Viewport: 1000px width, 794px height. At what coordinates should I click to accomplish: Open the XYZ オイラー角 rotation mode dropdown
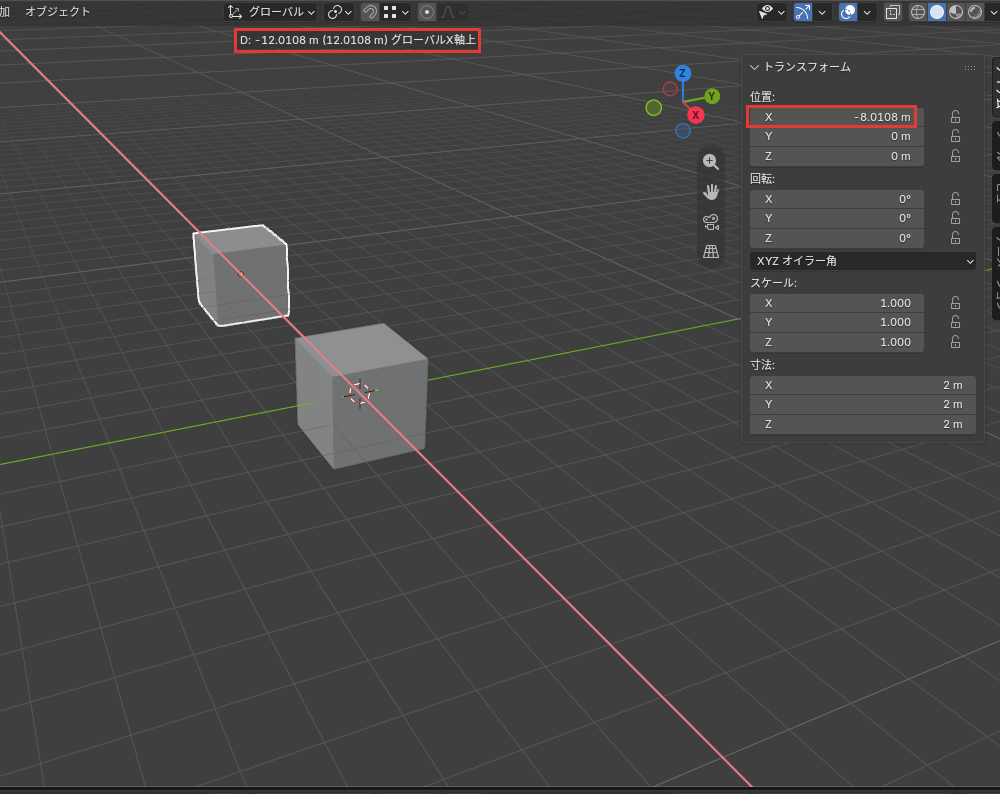coord(863,261)
